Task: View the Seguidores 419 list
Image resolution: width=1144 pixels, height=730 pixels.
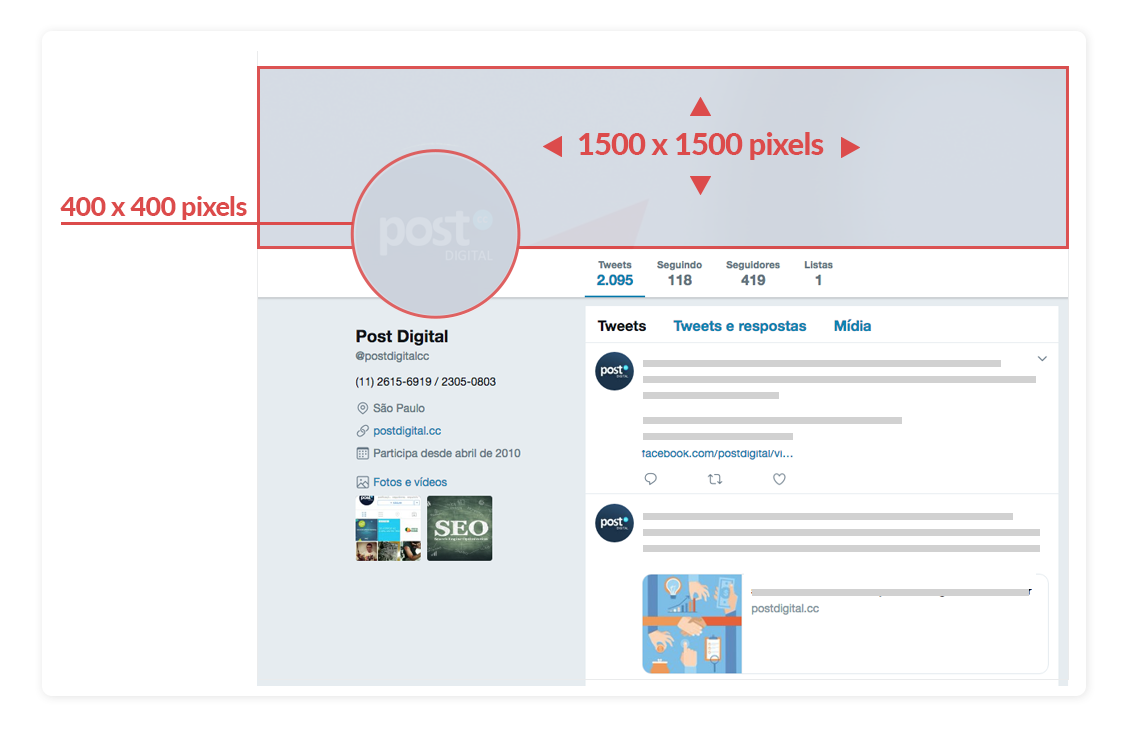Action: point(753,273)
